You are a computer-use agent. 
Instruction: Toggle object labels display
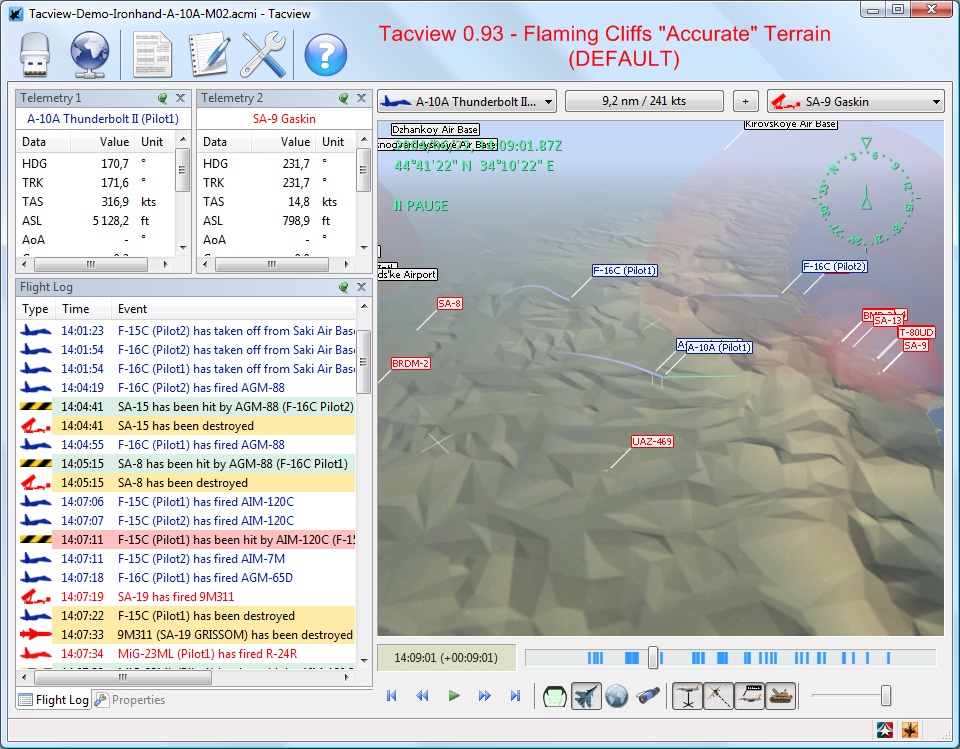(749, 696)
